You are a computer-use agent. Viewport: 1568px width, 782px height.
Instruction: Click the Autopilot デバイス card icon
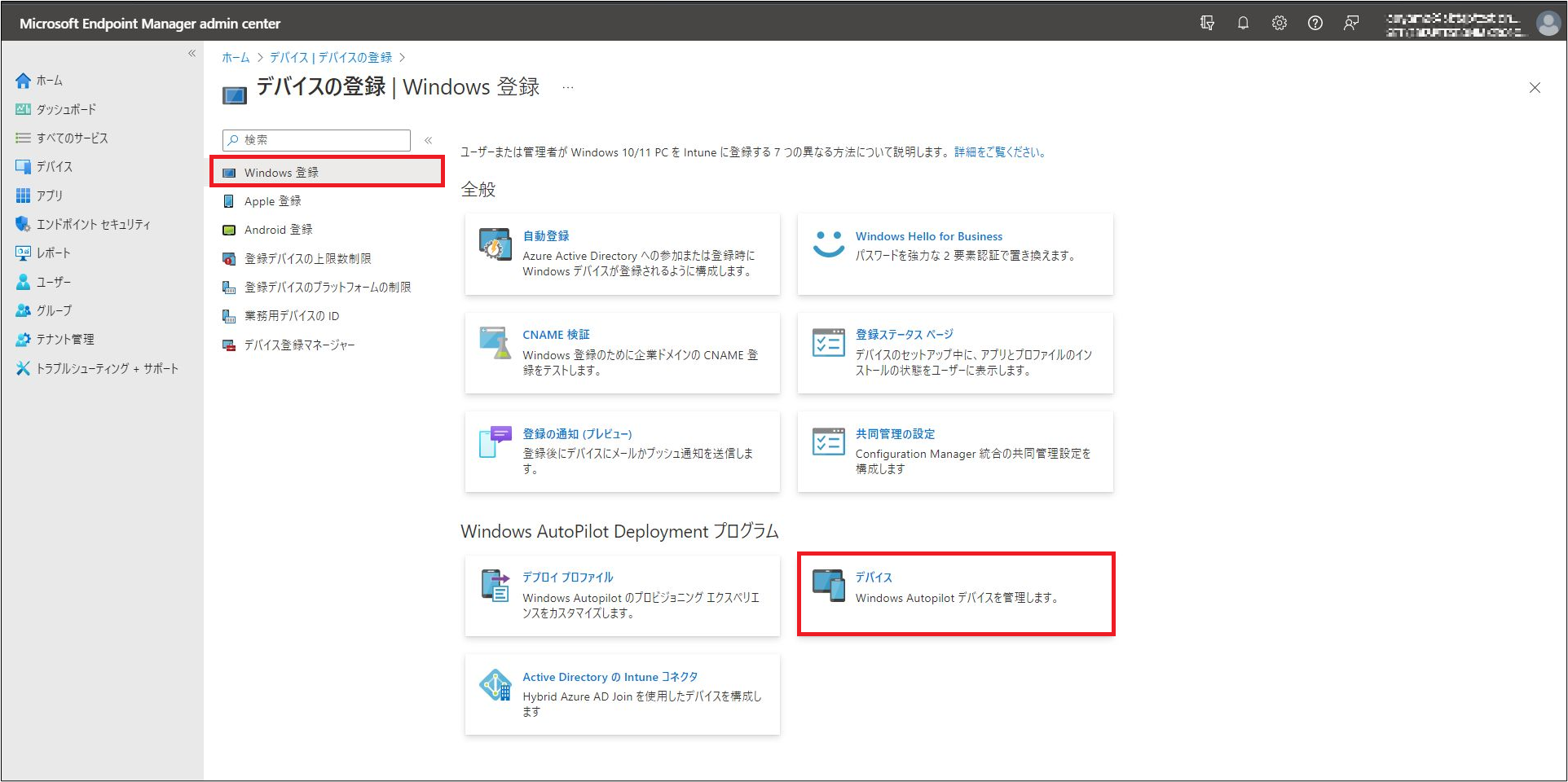pyautogui.click(x=828, y=585)
